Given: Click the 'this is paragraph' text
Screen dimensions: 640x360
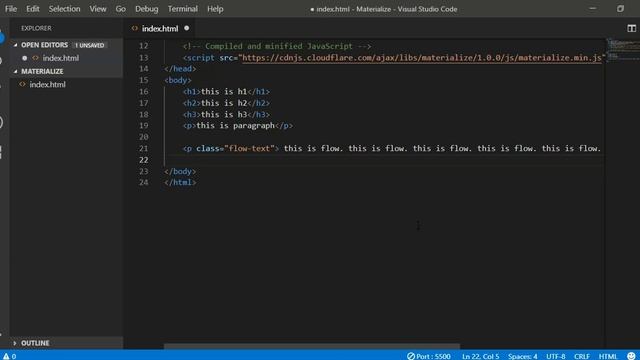Looking at the screenshot, I should [235, 126].
